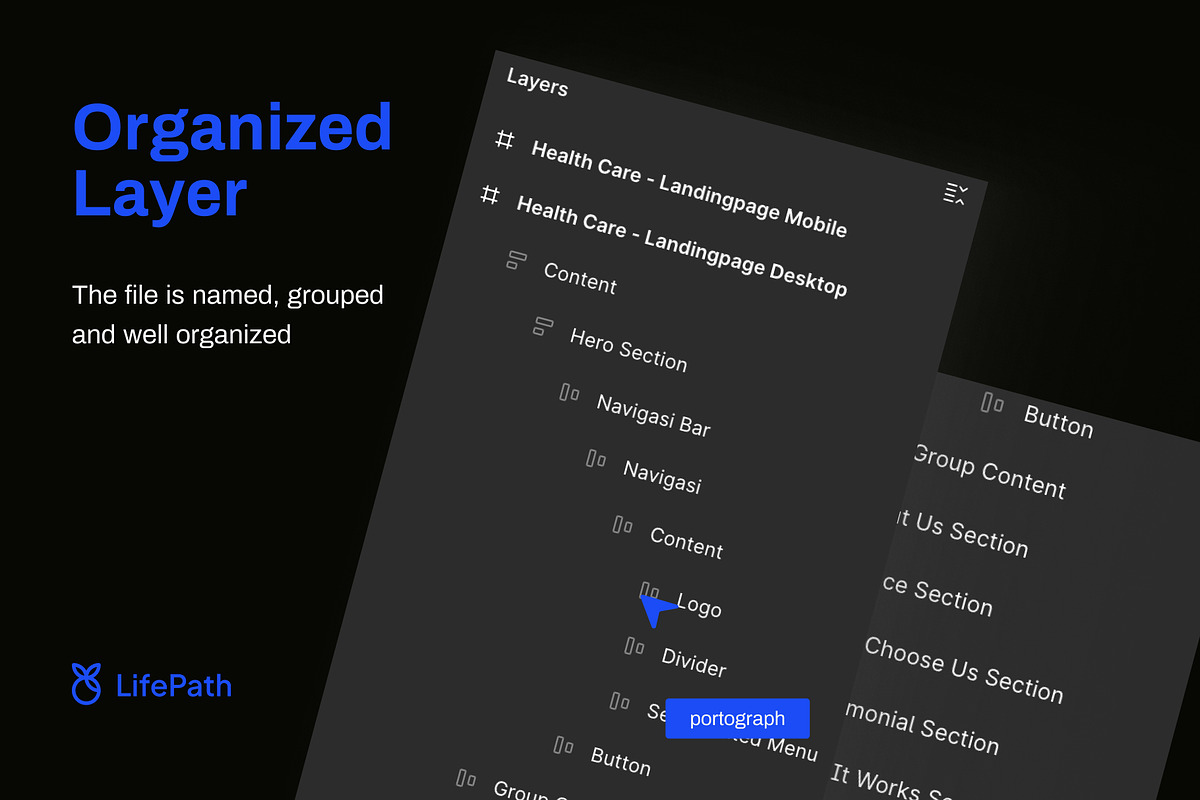Select the Health Care - Landingpage Mobile frame
Screen dimensions: 1200x800
click(x=689, y=189)
